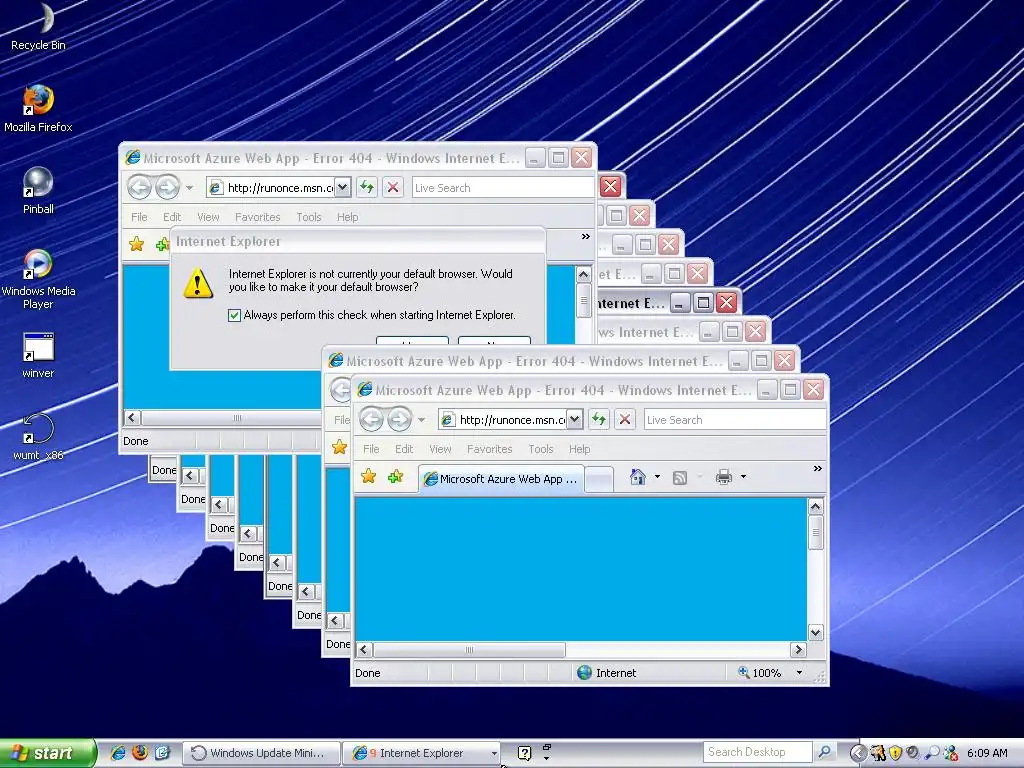
Task: Open Tools menu in rear dialog IE window
Action: point(308,217)
